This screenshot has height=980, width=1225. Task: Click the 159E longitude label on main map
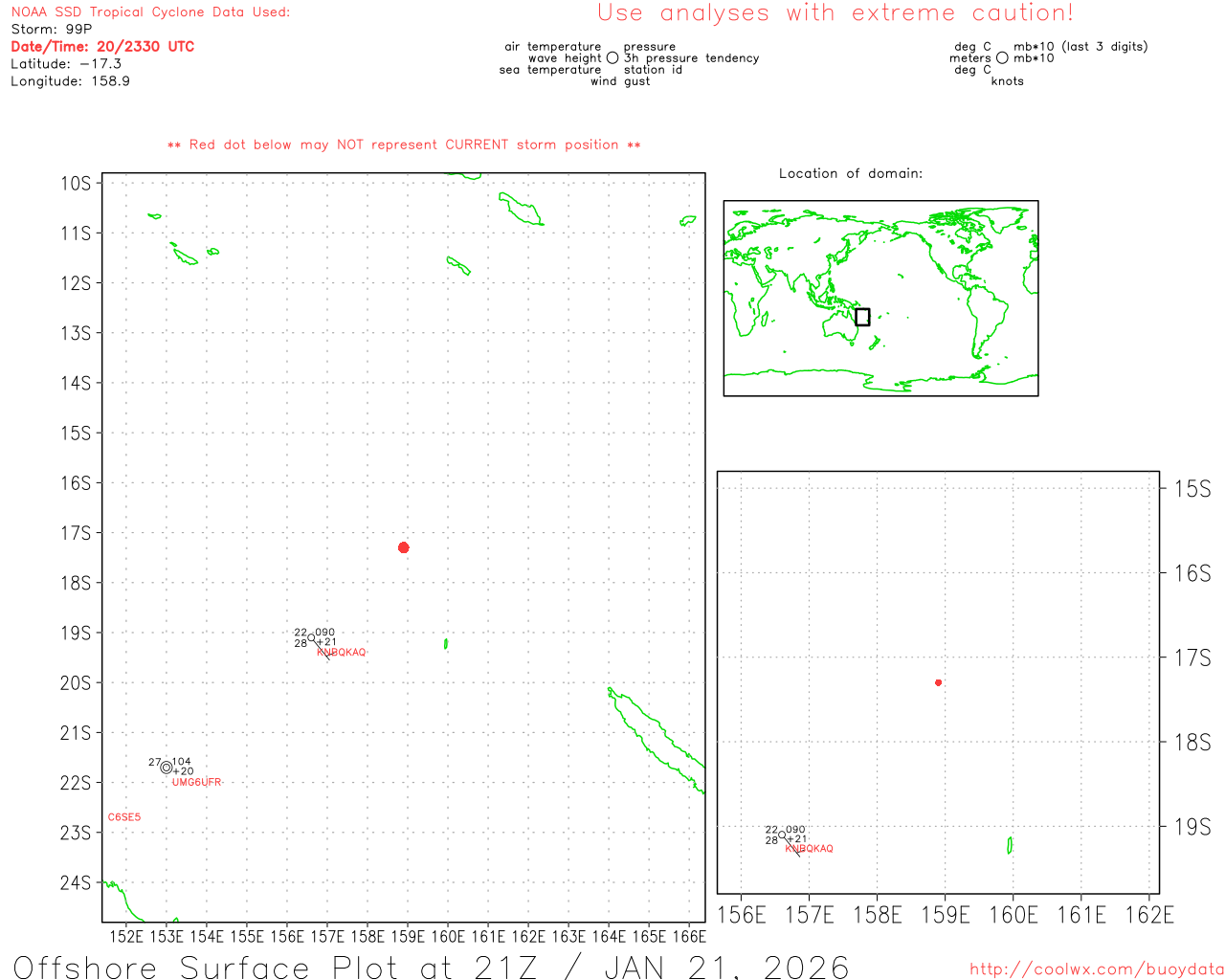coord(408,937)
